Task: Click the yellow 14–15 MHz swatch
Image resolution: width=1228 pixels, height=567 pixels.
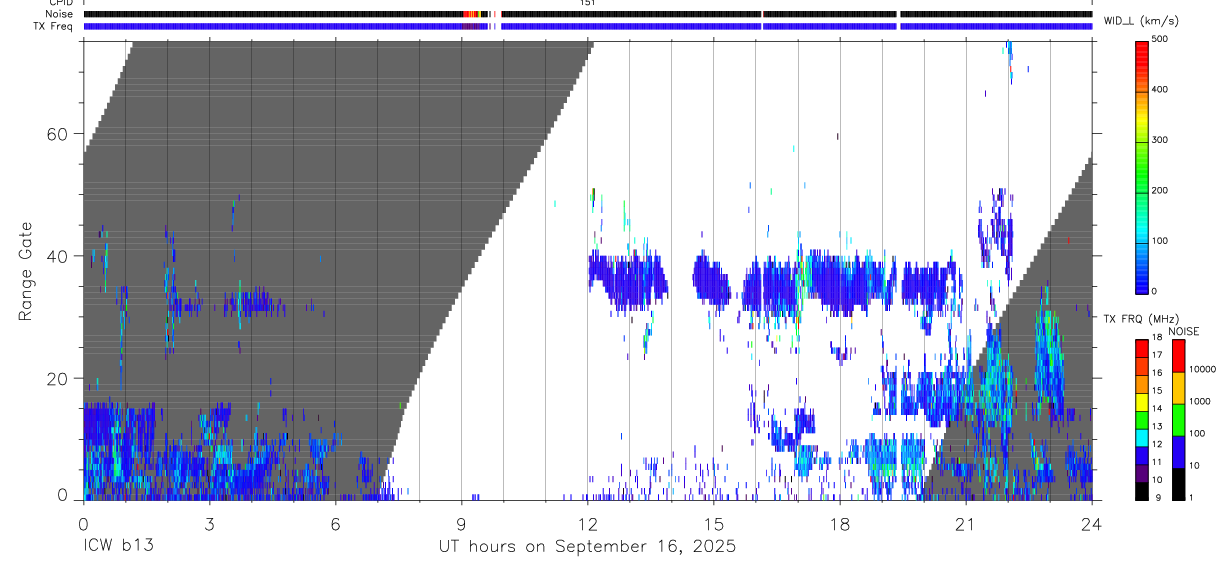Action: click(1142, 402)
